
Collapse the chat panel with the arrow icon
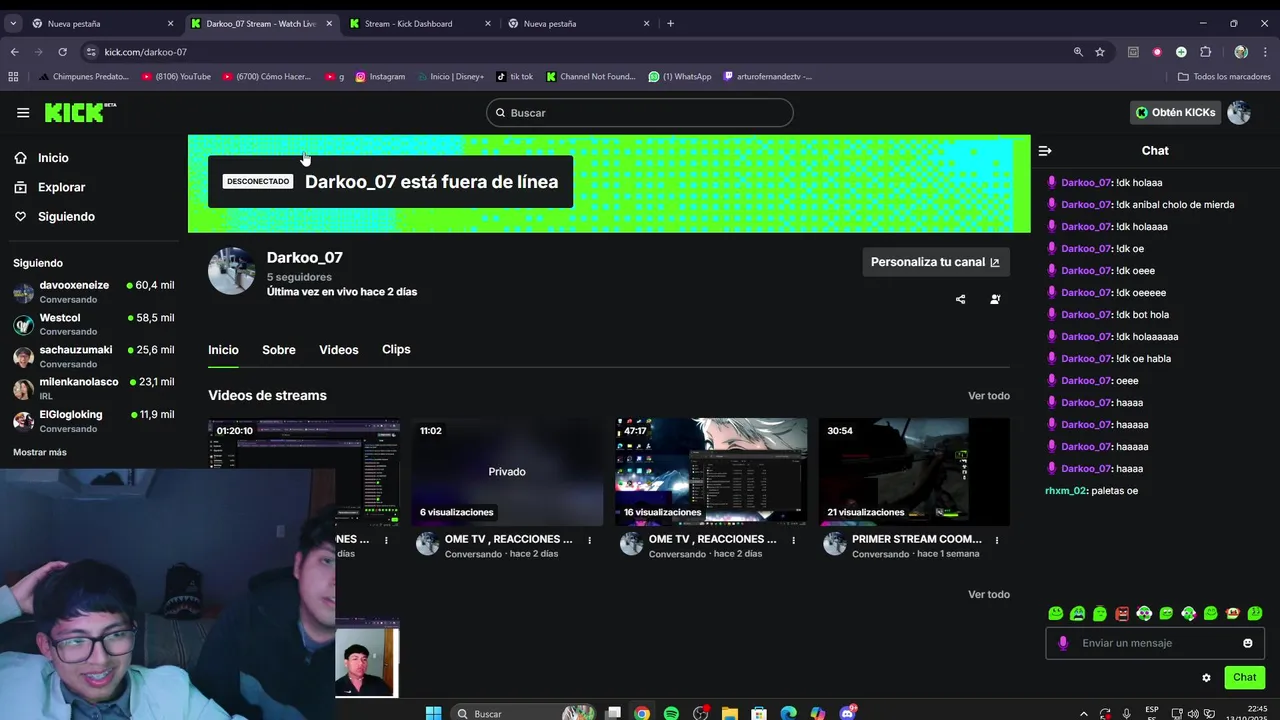coord(1045,151)
